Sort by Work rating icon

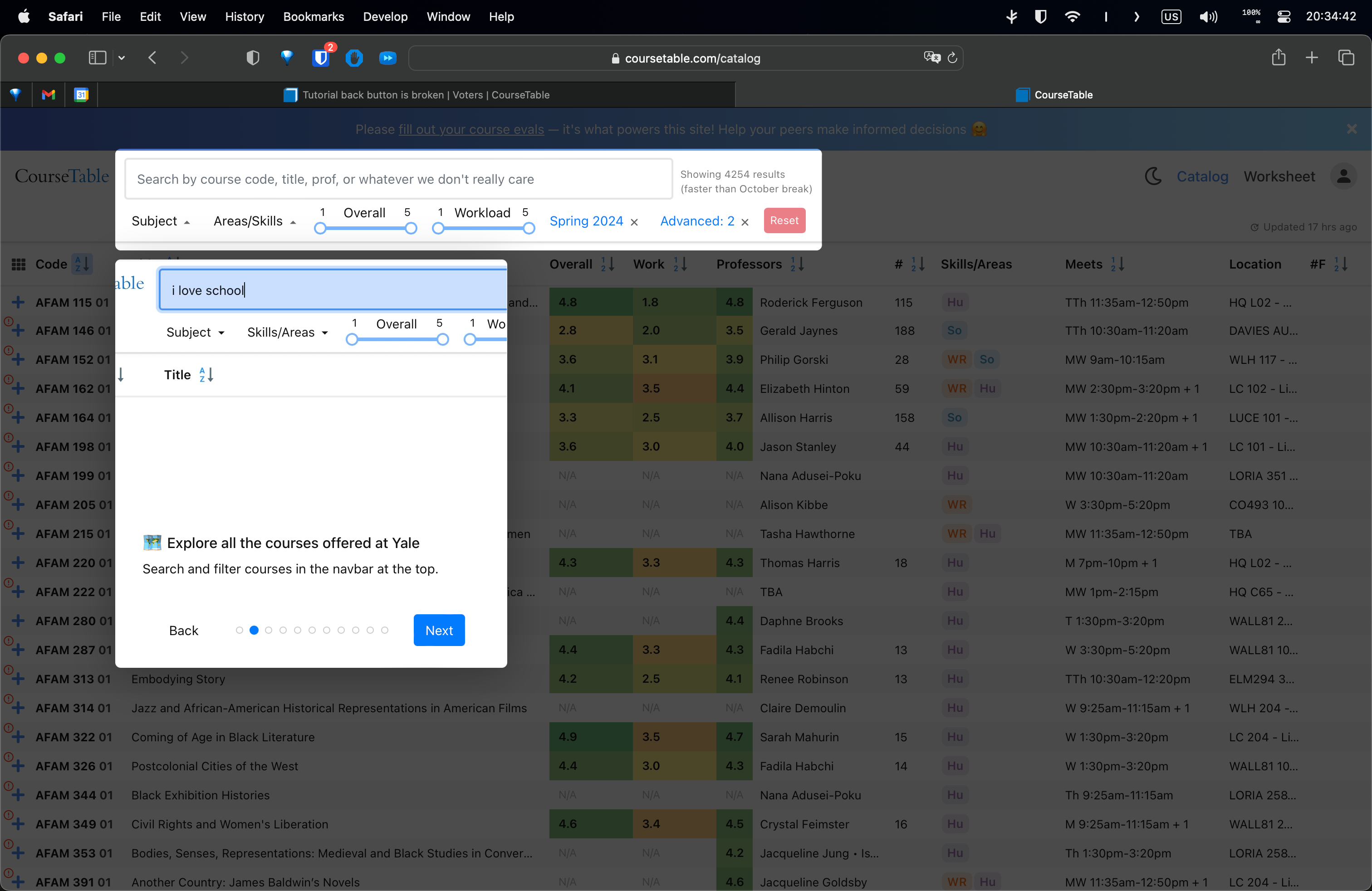coord(680,264)
